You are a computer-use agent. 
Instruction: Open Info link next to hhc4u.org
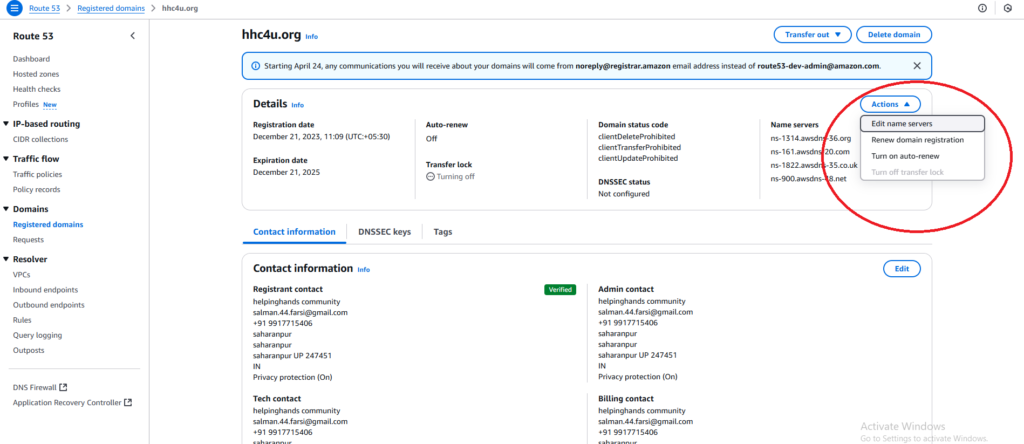click(x=312, y=37)
